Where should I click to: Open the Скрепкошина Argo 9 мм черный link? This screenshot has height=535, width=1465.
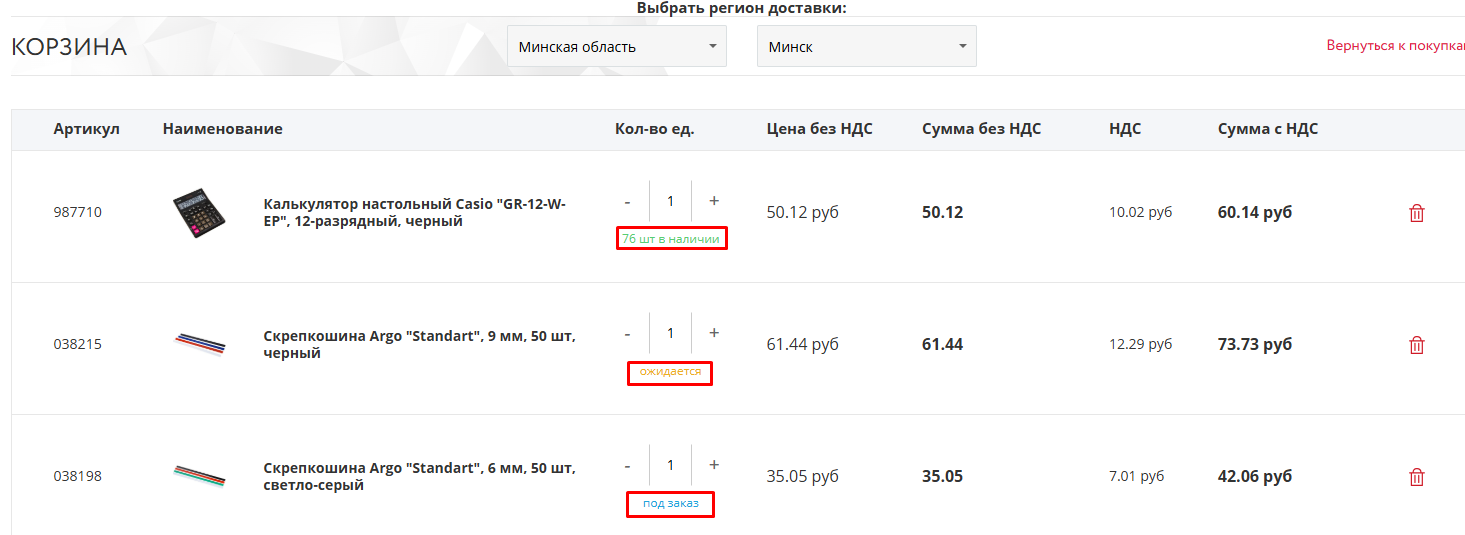(x=419, y=344)
